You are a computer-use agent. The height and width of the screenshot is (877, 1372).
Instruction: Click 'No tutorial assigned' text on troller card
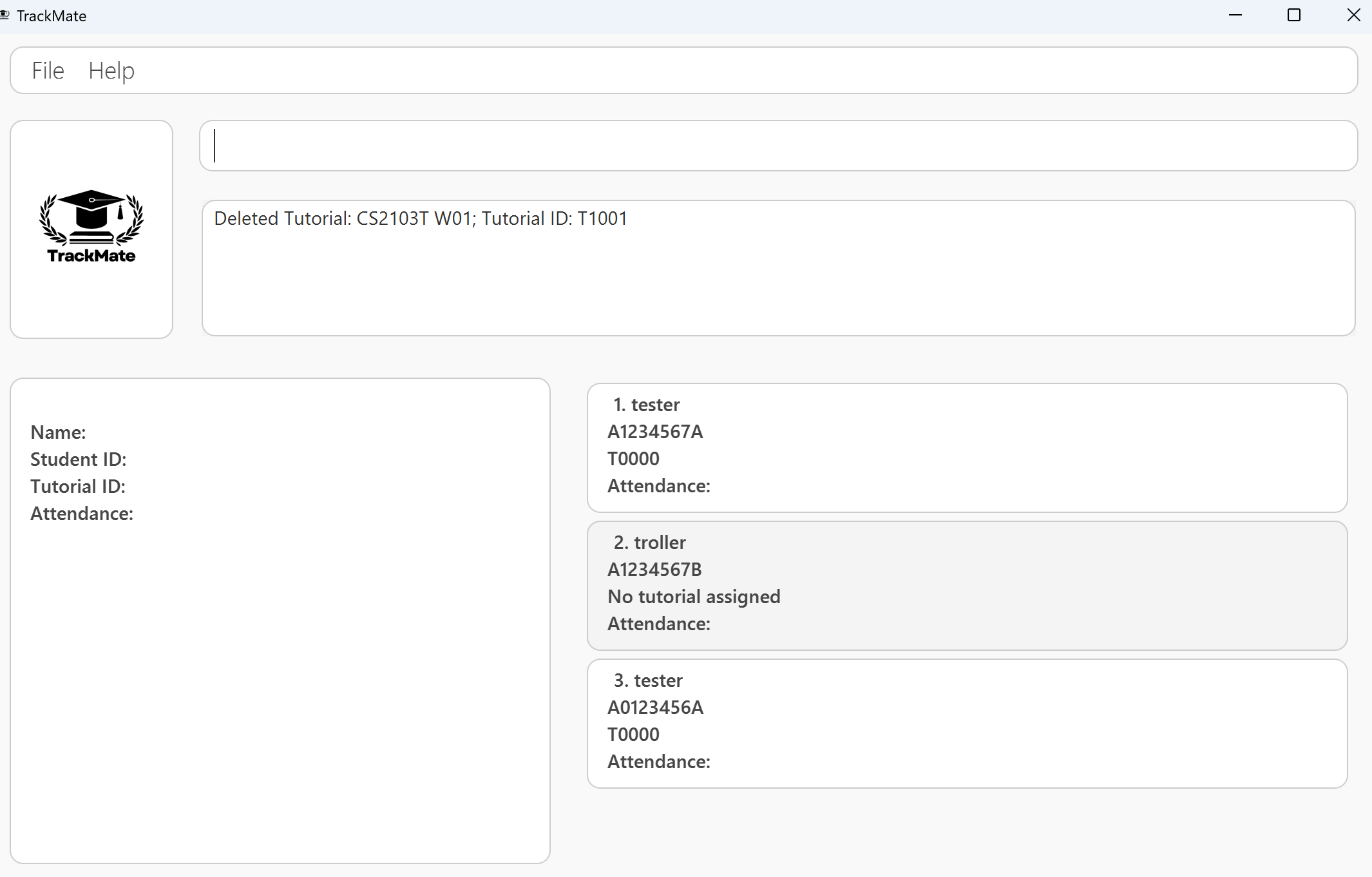pyautogui.click(x=694, y=597)
